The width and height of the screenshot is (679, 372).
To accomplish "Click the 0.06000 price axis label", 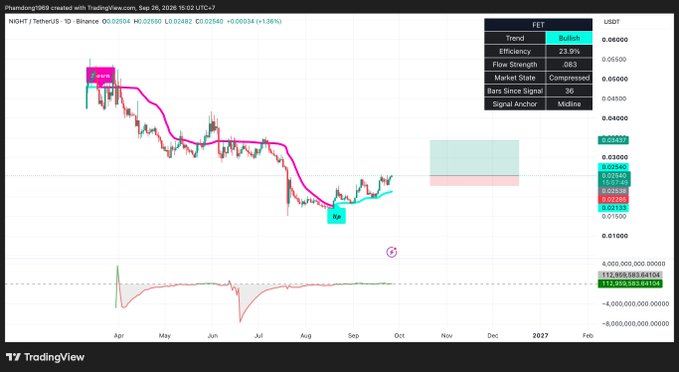I will coord(614,40).
